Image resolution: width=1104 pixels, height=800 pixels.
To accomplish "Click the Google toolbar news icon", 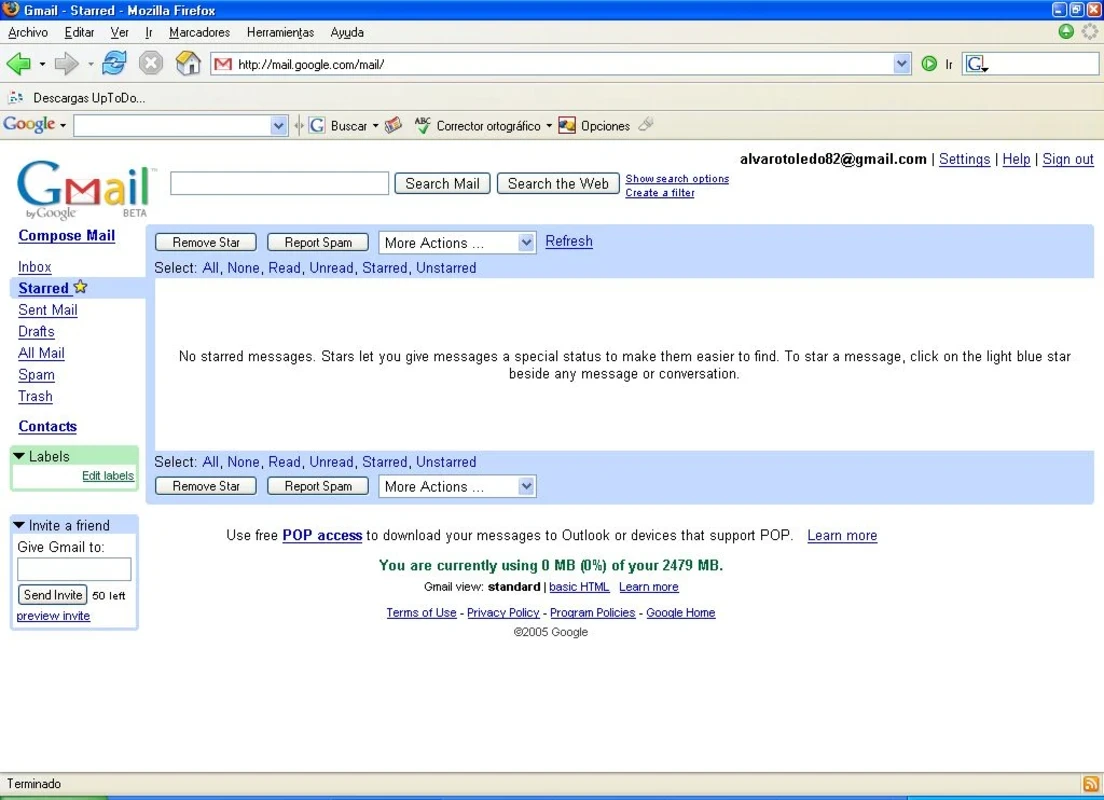I will tap(393, 125).
